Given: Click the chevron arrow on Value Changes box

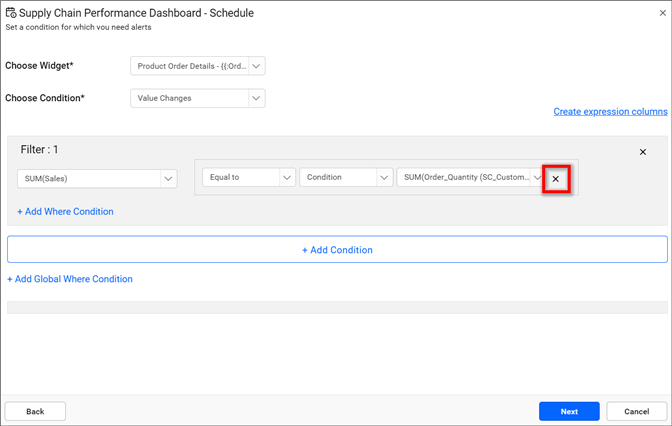Looking at the screenshot, I should [x=256, y=98].
